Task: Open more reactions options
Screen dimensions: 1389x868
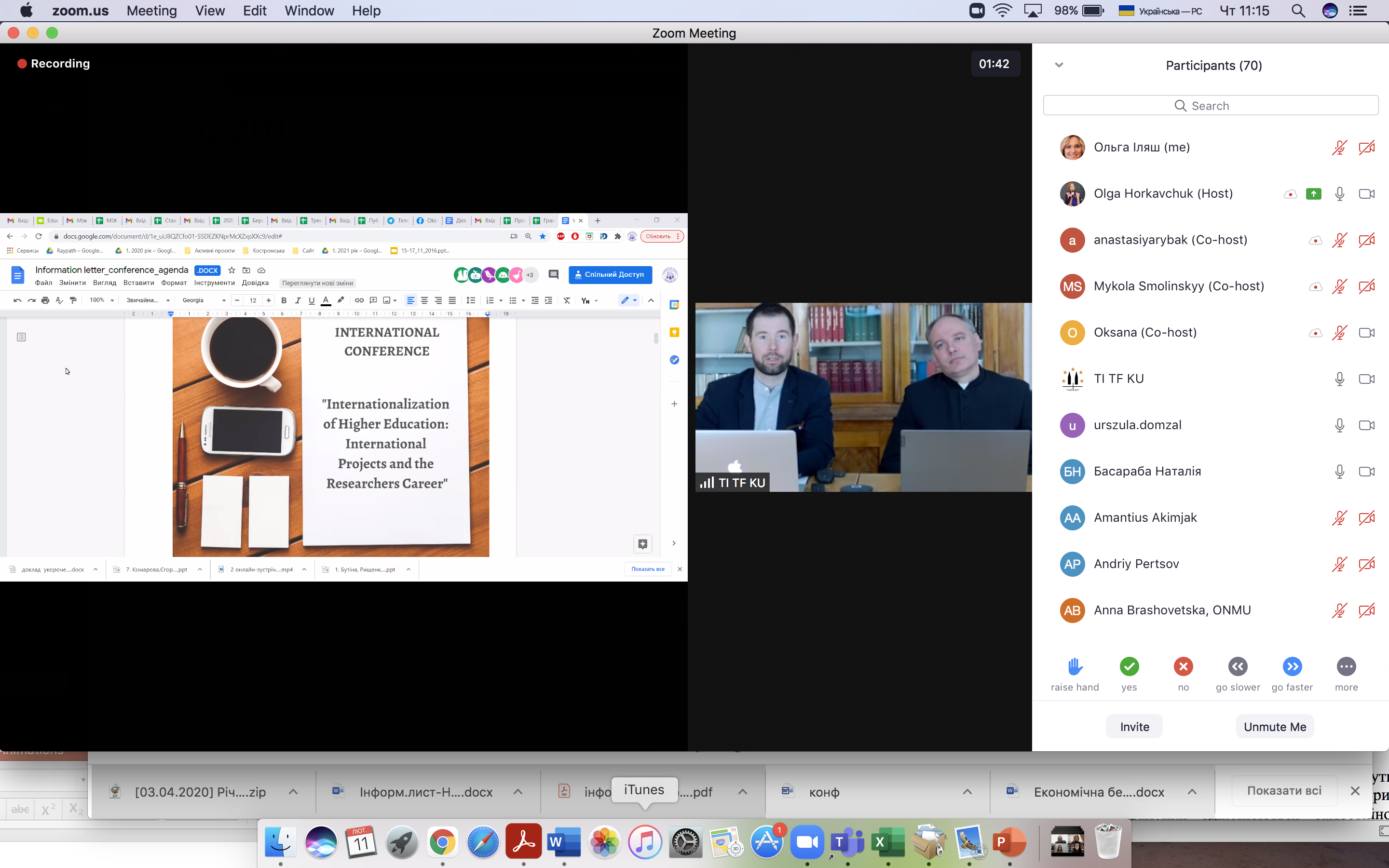Action: (x=1346, y=666)
